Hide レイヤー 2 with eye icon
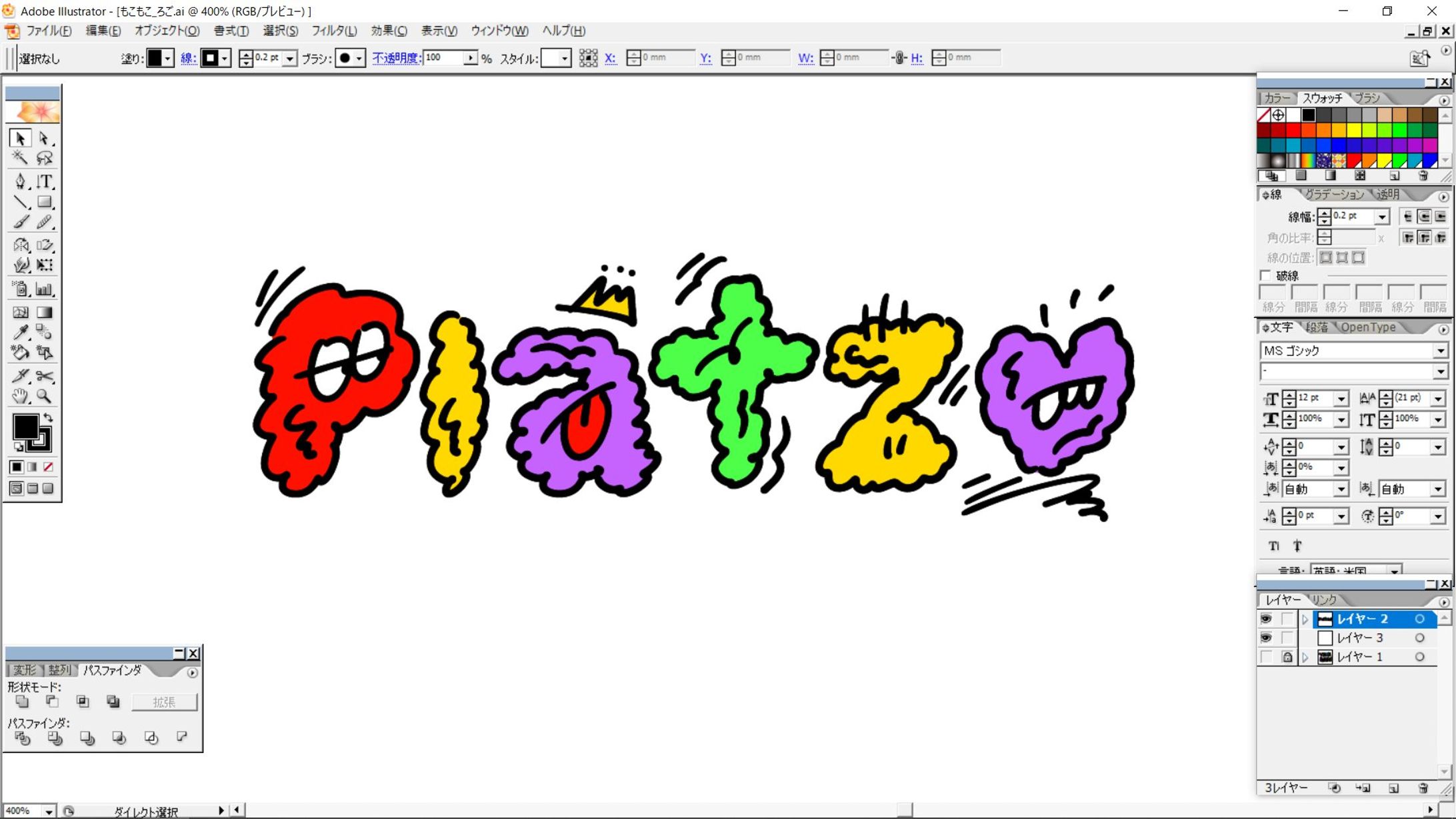Screen dimensions: 1456x819 coord(1265,619)
